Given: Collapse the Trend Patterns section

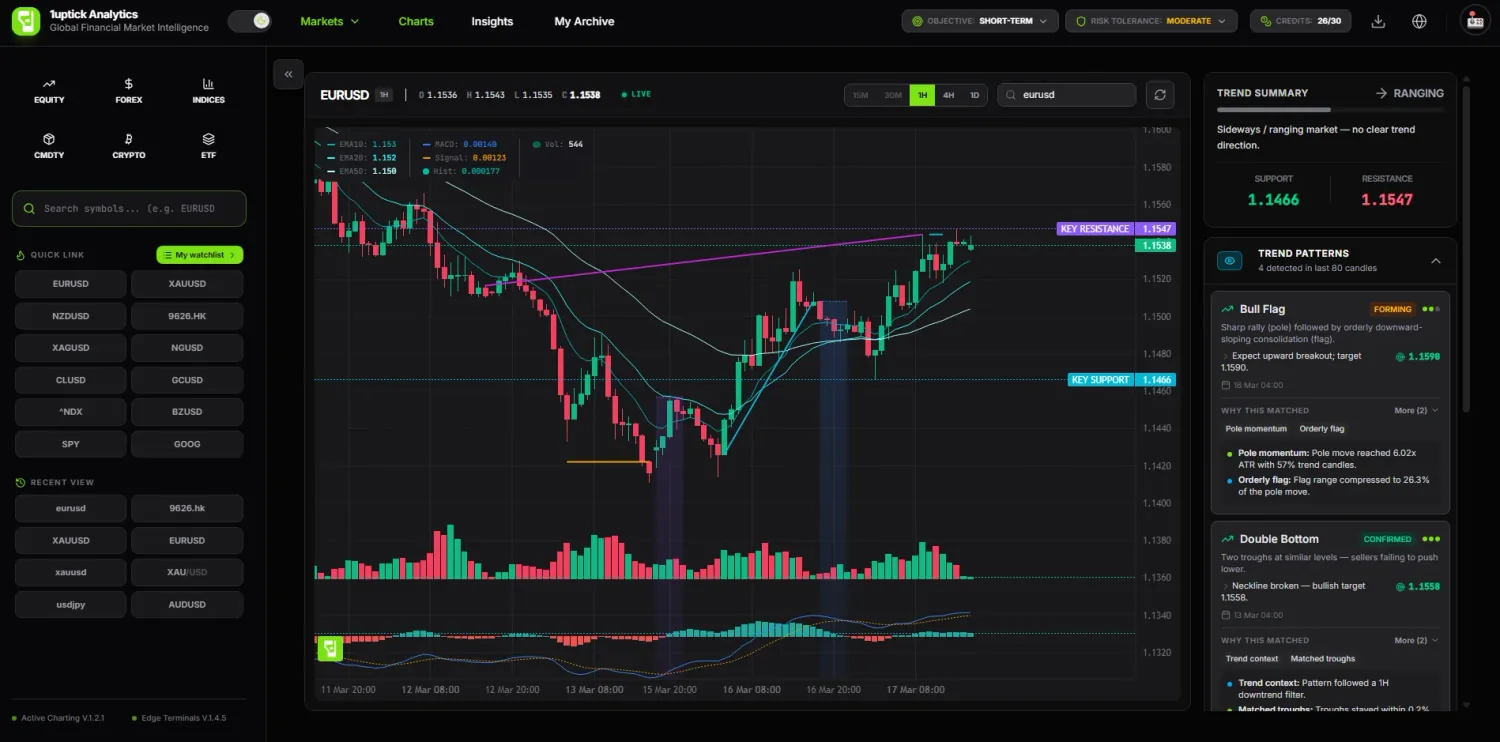Looking at the screenshot, I should pos(1436,261).
